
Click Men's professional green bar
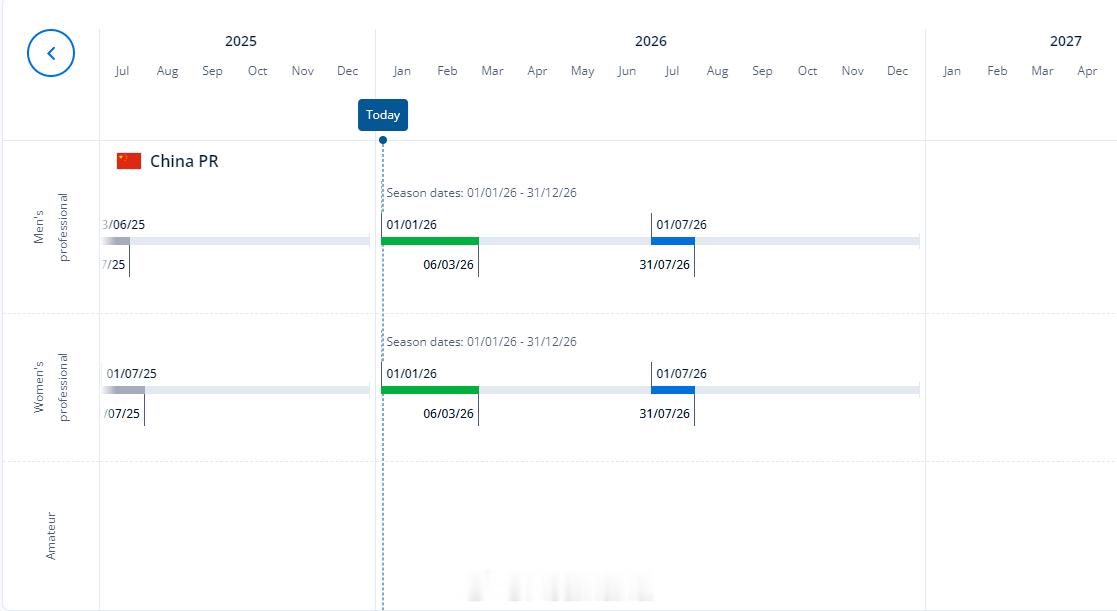tap(430, 241)
